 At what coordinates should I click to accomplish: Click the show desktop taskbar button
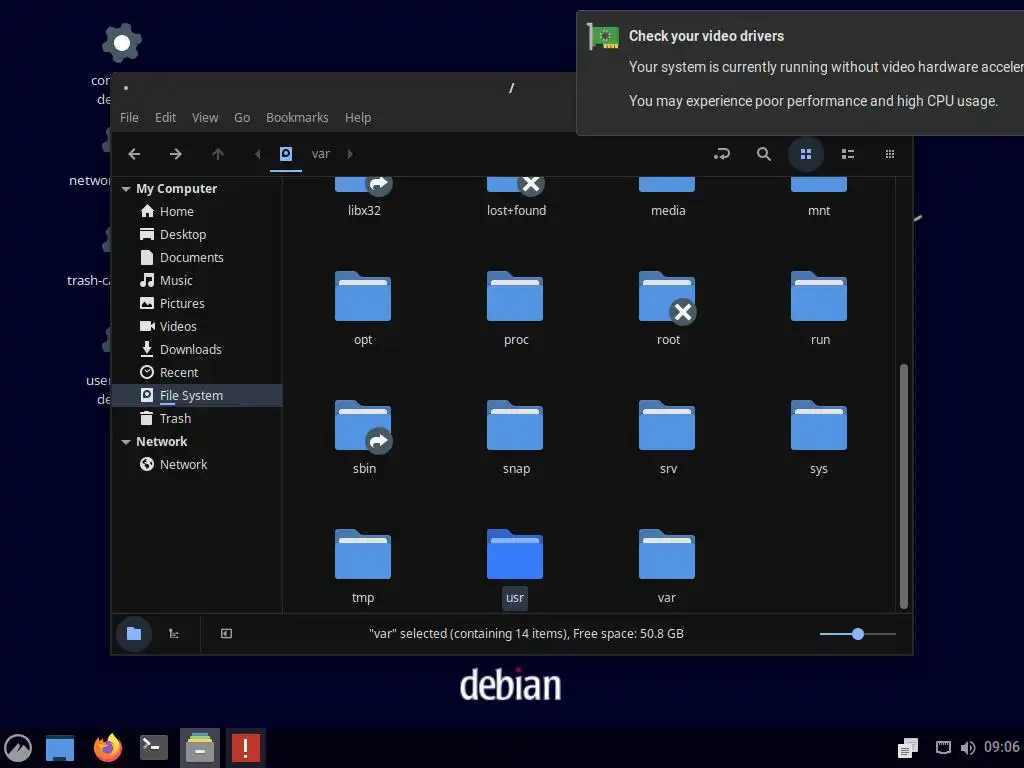[x=59, y=748]
